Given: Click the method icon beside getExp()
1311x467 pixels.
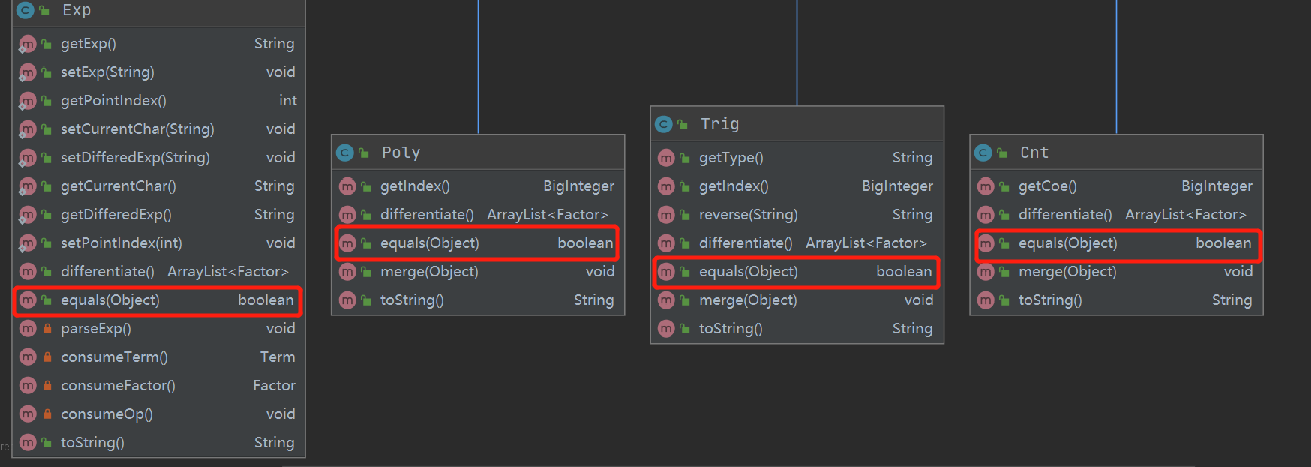Looking at the screenshot, I should click(x=27, y=44).
